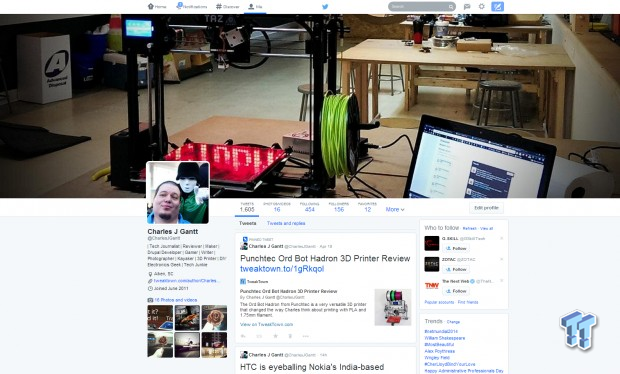
Task: Open the settings gear menu
Action: click(x=482, y=6)
